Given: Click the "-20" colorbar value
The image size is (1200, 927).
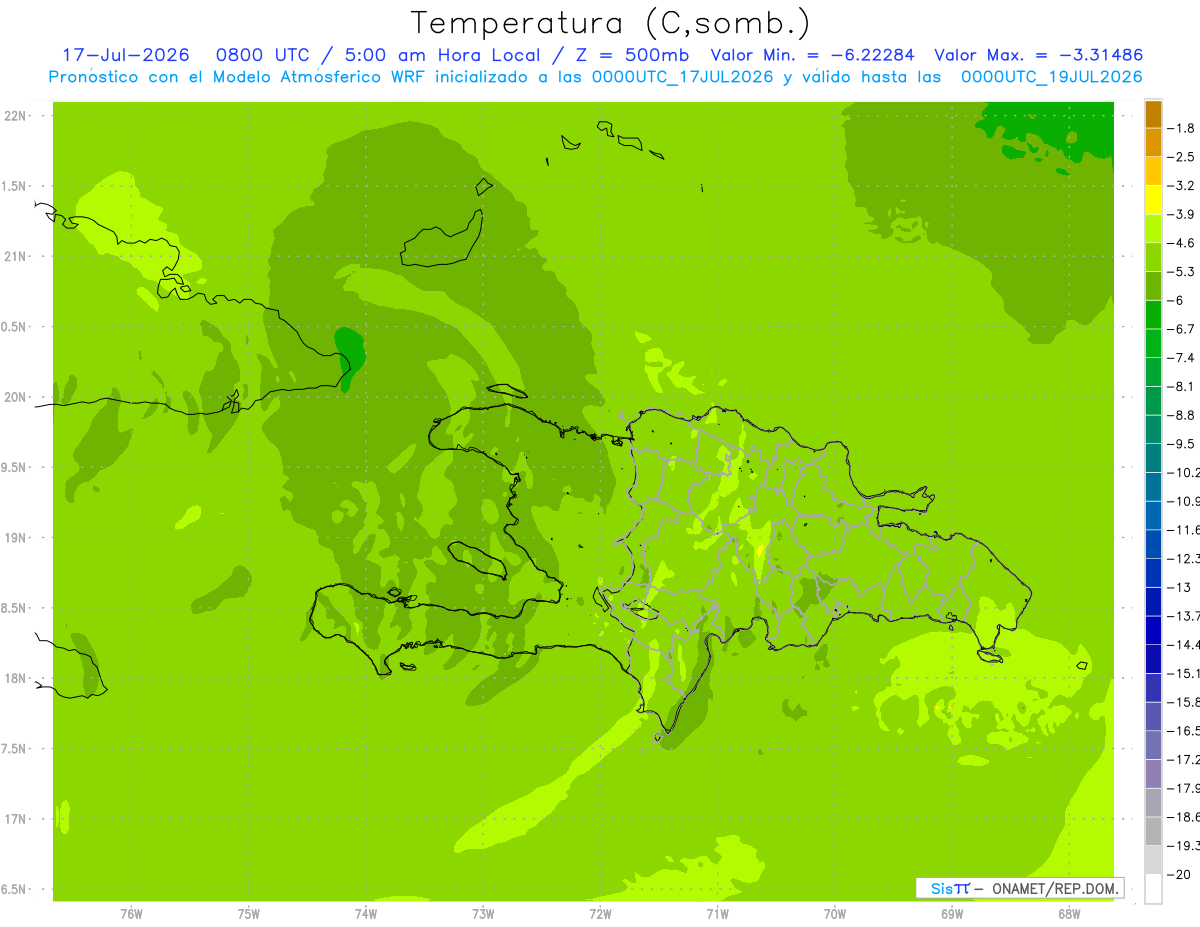Looking at the screenshot, I should point(1178,874).
